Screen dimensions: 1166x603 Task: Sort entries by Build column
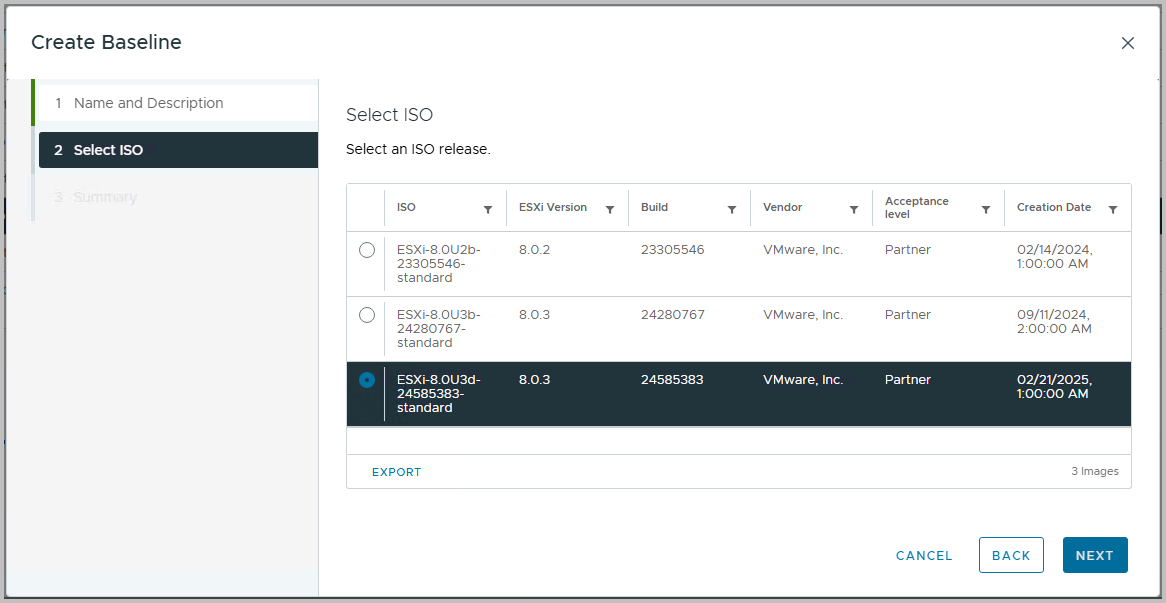(x=654, y=206)
